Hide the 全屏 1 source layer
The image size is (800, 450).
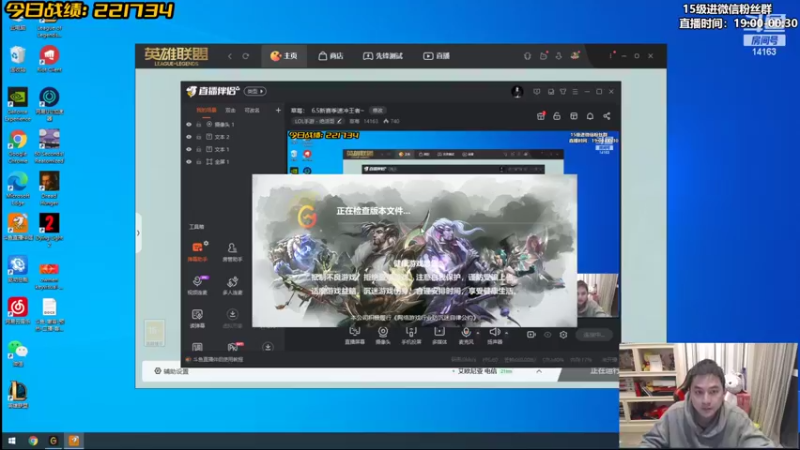point(189,162)
